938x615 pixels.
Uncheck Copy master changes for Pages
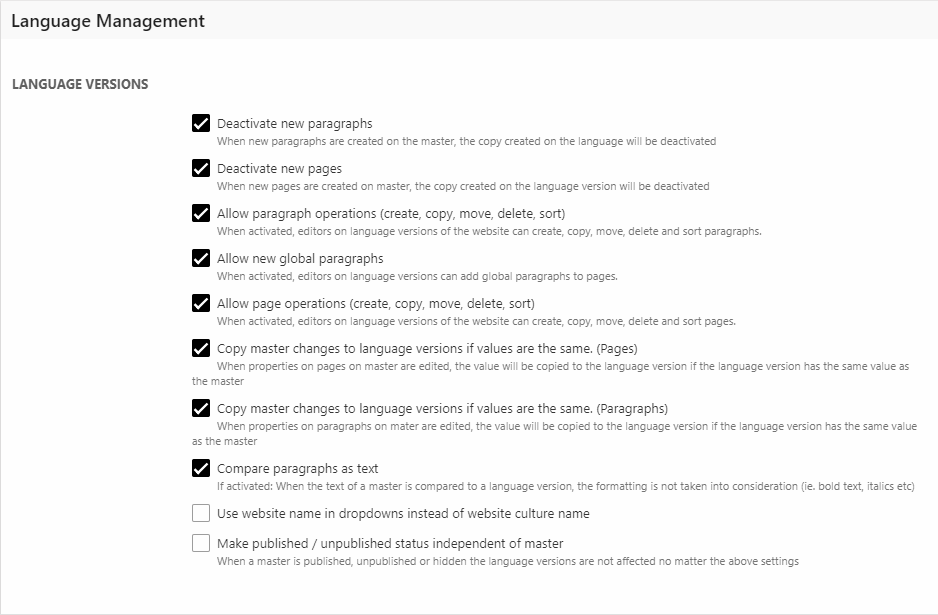click(x=201, y=349)
